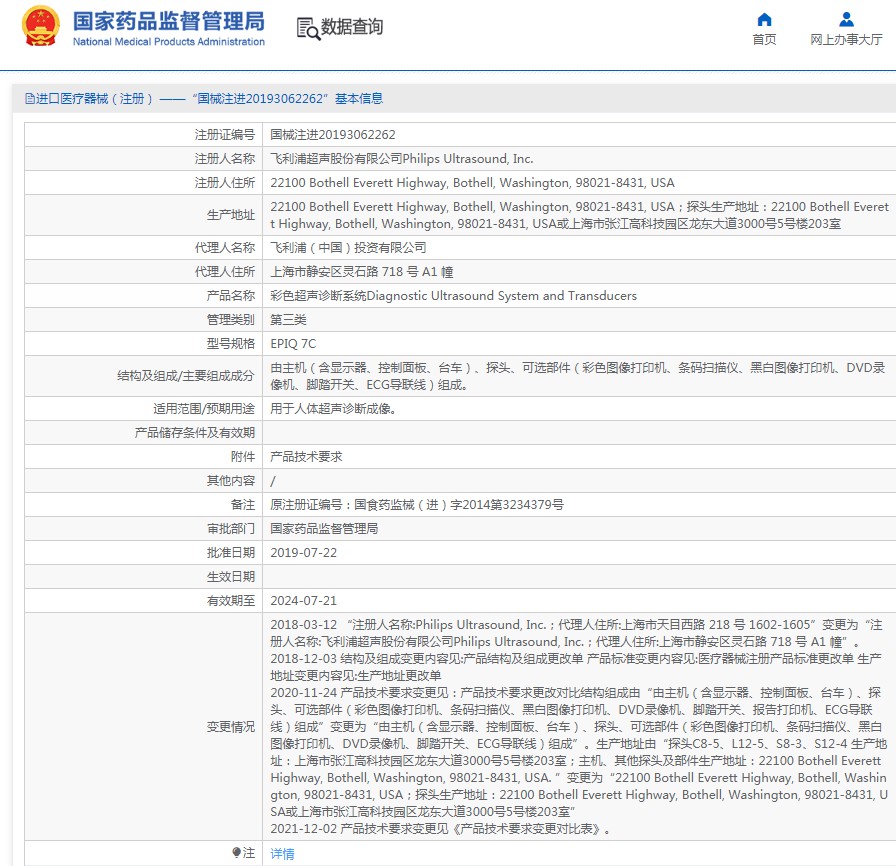Select the 2018-03-12 change record entry

click(577, 634)
